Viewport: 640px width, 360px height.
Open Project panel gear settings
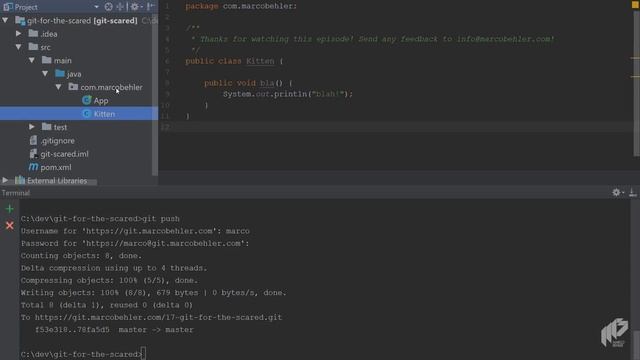(x=135, y=7)
